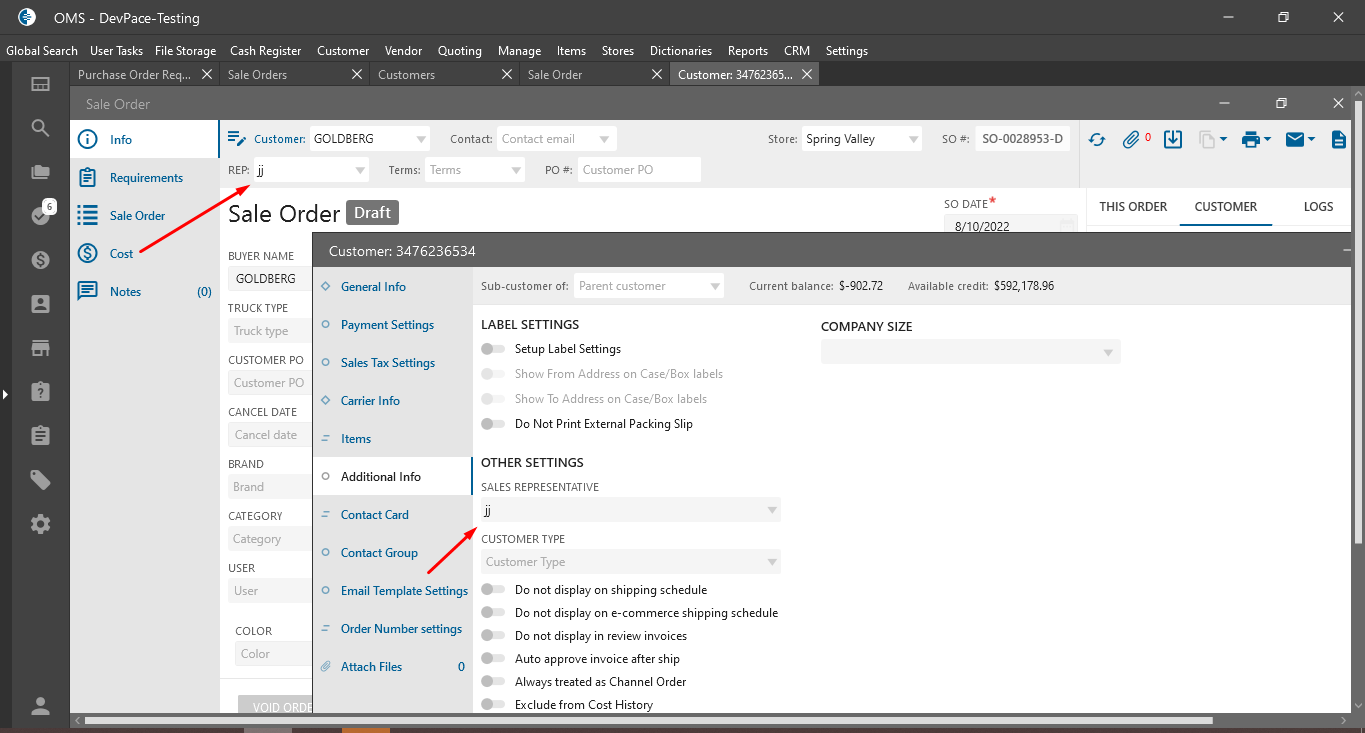Click the download/save arrow icon
This screenshot has height=733, width=1365.
1173,139
